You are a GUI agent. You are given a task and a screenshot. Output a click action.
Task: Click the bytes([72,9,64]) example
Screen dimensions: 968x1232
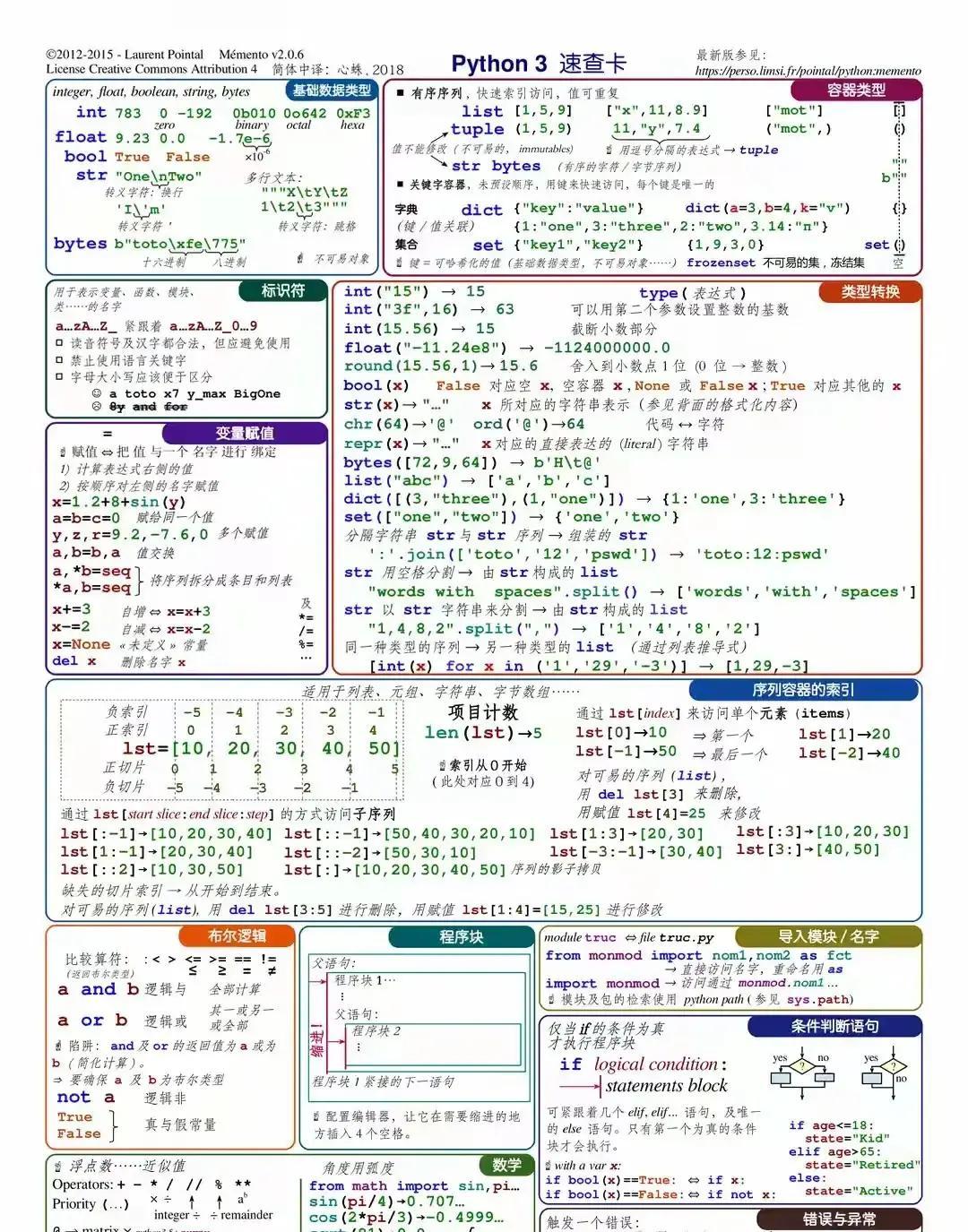[471, 462]
